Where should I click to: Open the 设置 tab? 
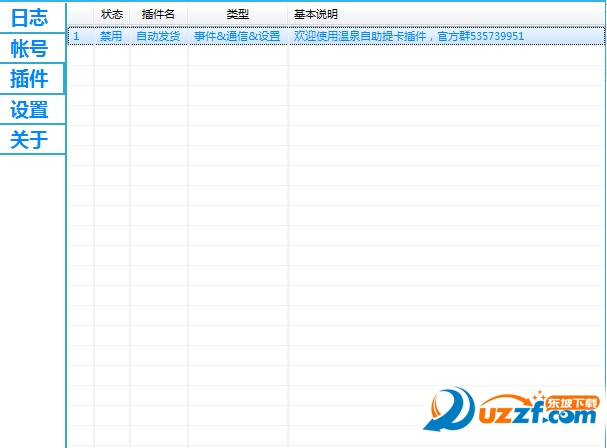point(33,109)
